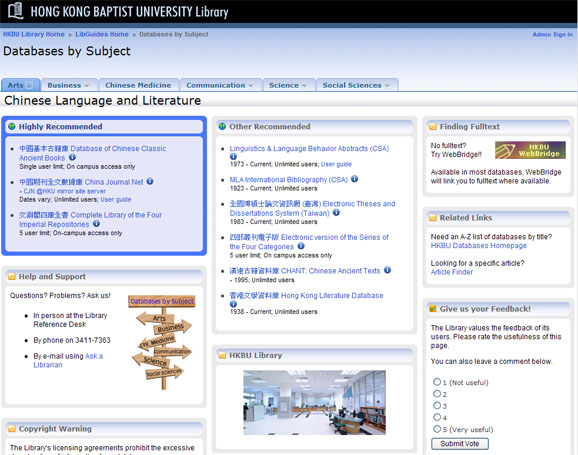Expand the Communication tab dropdown arrow
This screenshot has height=455, width=578.
251,86
